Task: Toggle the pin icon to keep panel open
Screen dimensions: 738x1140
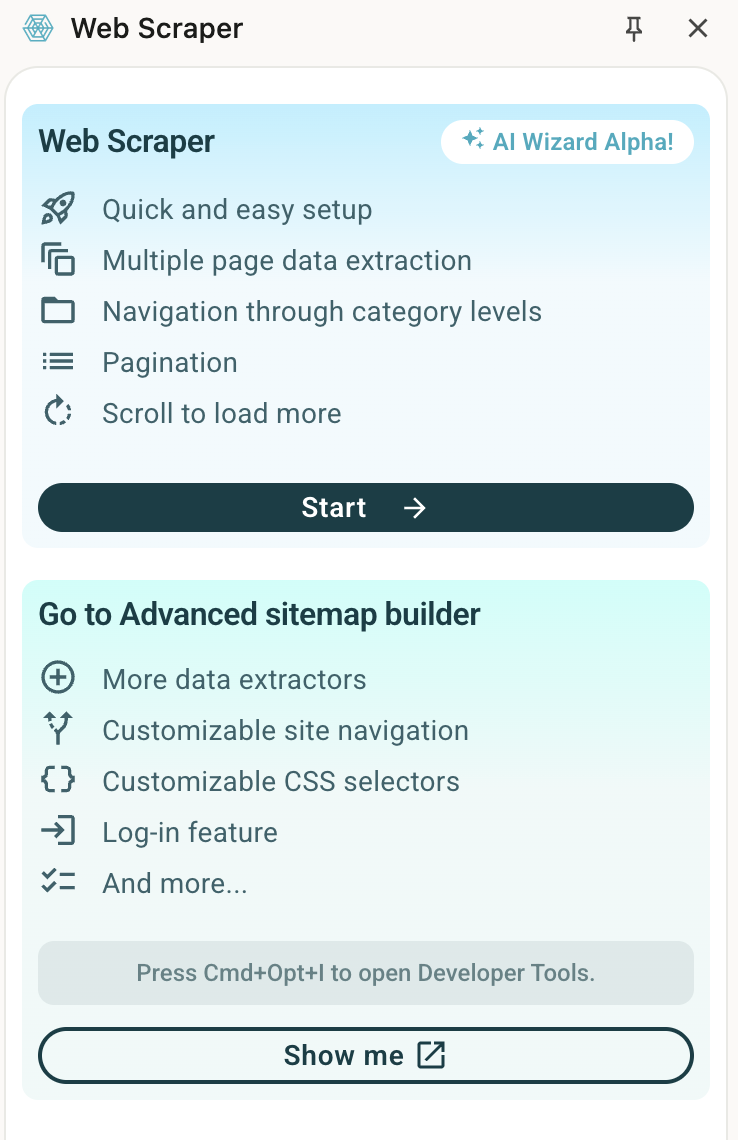Action: [x=634, y=29]
